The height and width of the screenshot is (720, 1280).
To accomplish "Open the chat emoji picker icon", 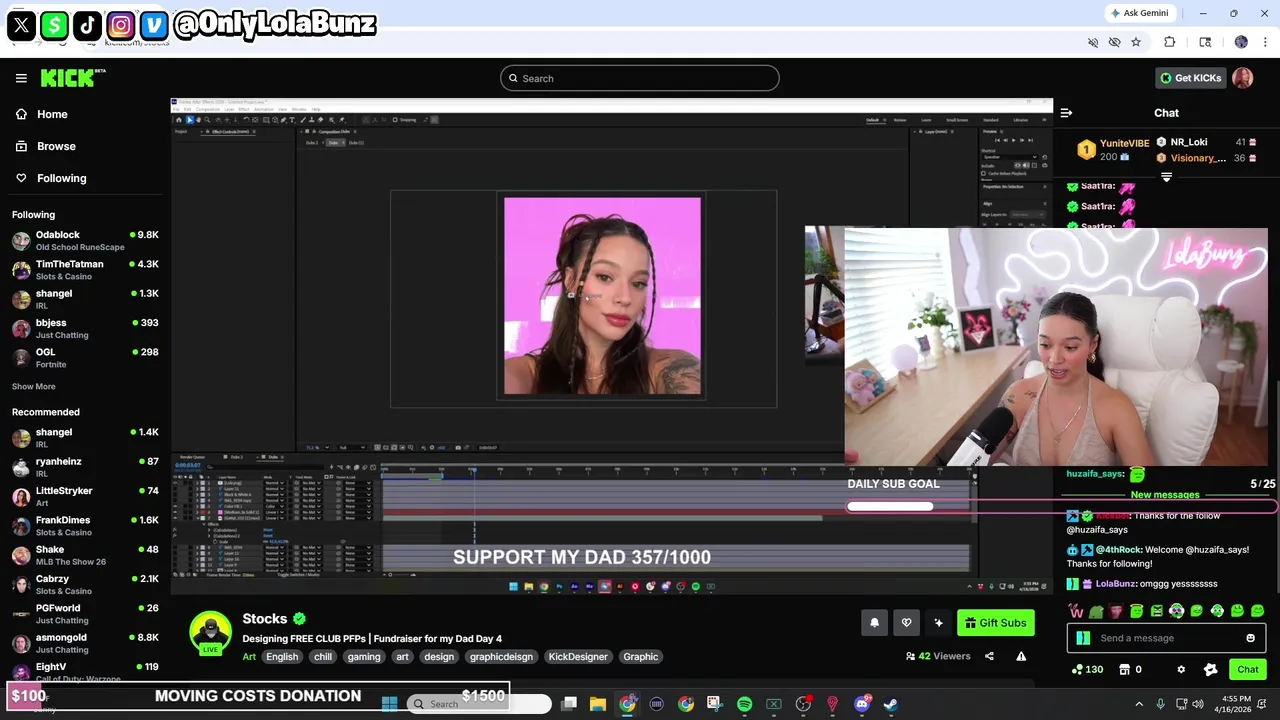I will coord(1250,638).
